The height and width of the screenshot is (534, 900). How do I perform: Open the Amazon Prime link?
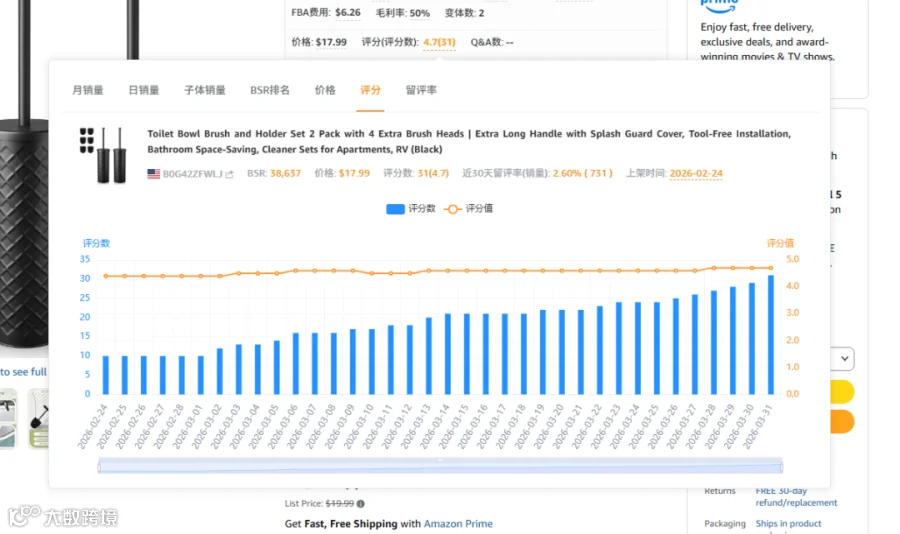pos(458,524)
